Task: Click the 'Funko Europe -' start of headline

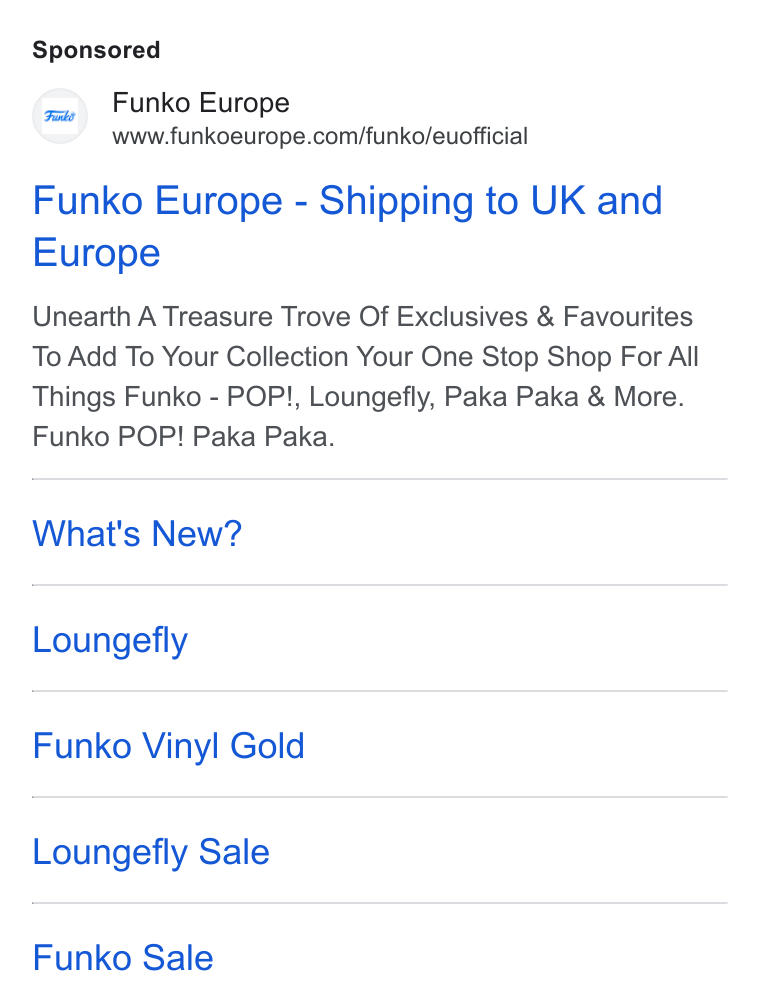Action: 170,201
